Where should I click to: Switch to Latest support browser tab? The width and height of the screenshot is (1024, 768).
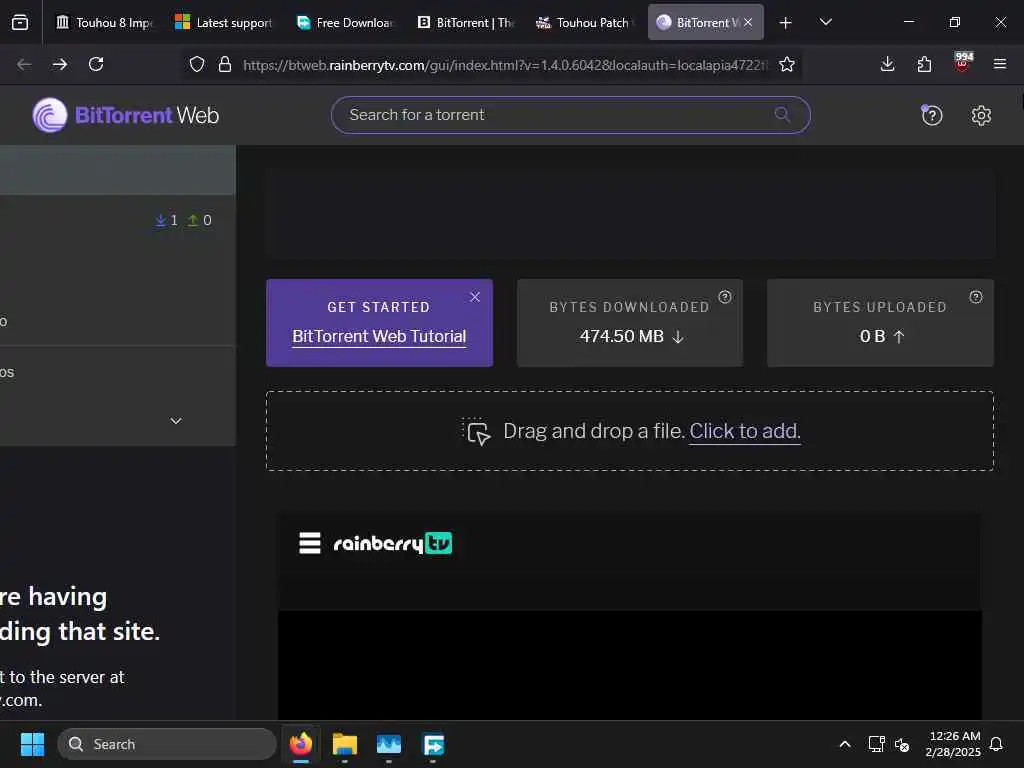point(224,22)
